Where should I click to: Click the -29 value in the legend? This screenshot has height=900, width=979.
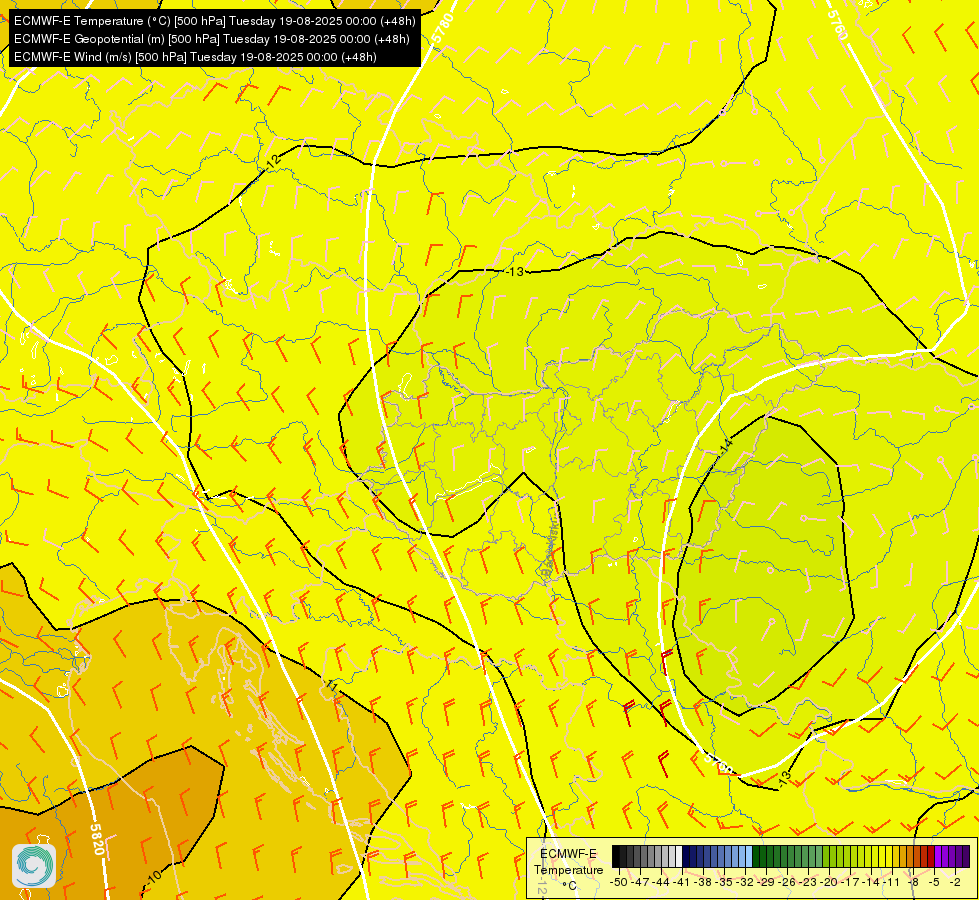coord(767,882)
